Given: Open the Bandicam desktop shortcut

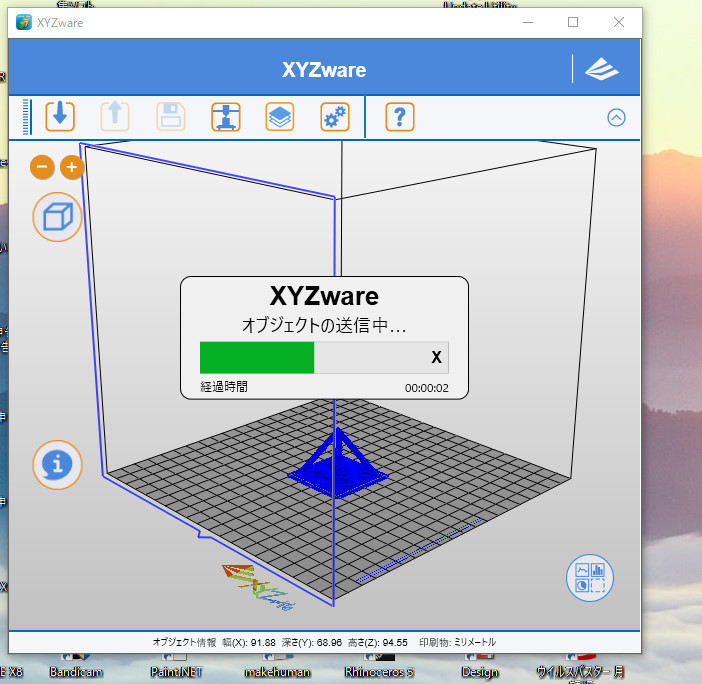Looking at the screenshot, I should coord(76,667).
